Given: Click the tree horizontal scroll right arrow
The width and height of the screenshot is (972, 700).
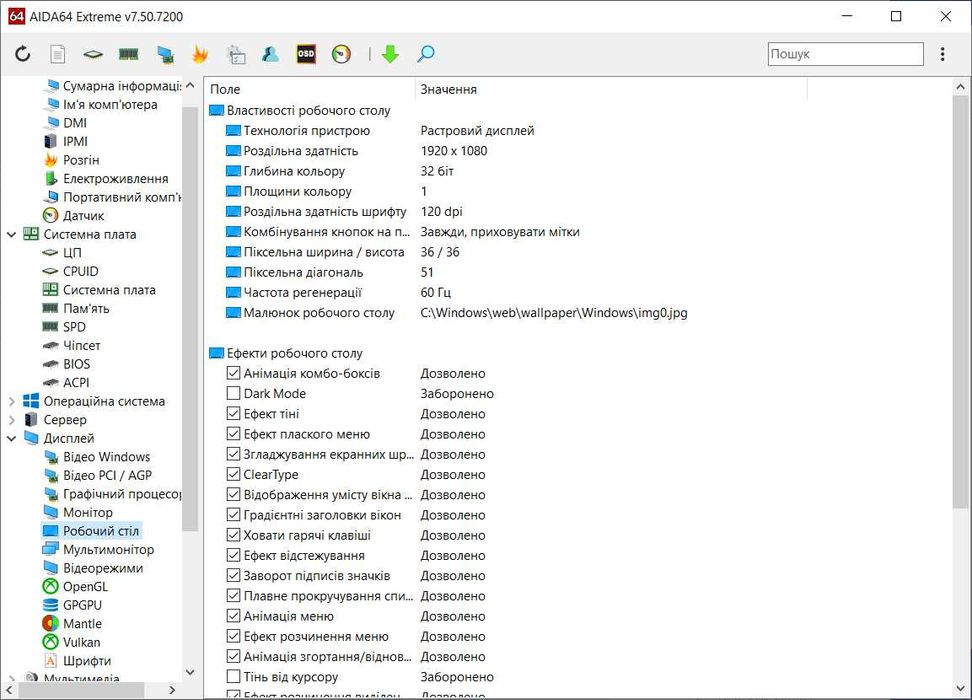Looking at the screenshot, I should click(172, 689).
